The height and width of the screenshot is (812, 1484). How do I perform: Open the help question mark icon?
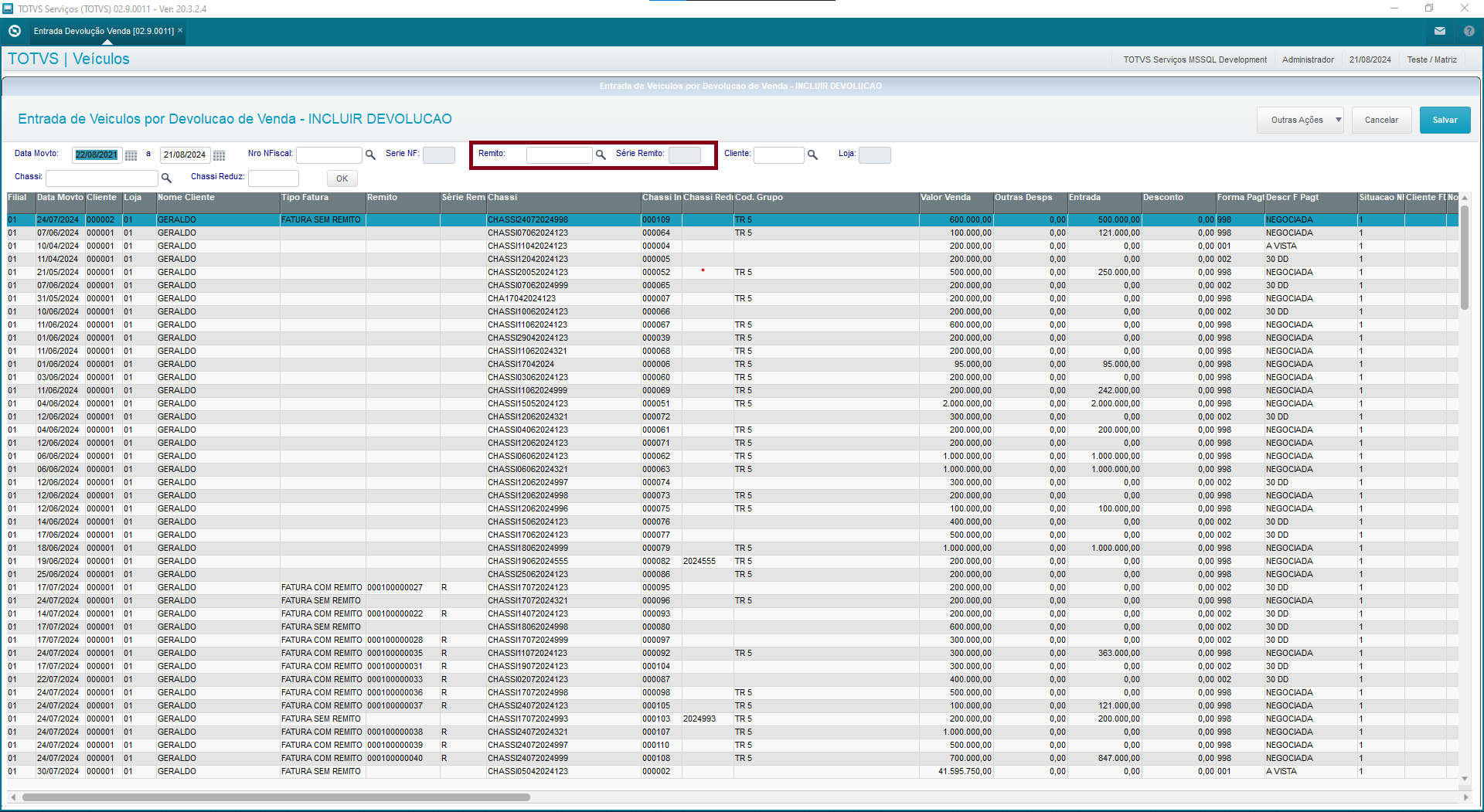point(1469,31)
